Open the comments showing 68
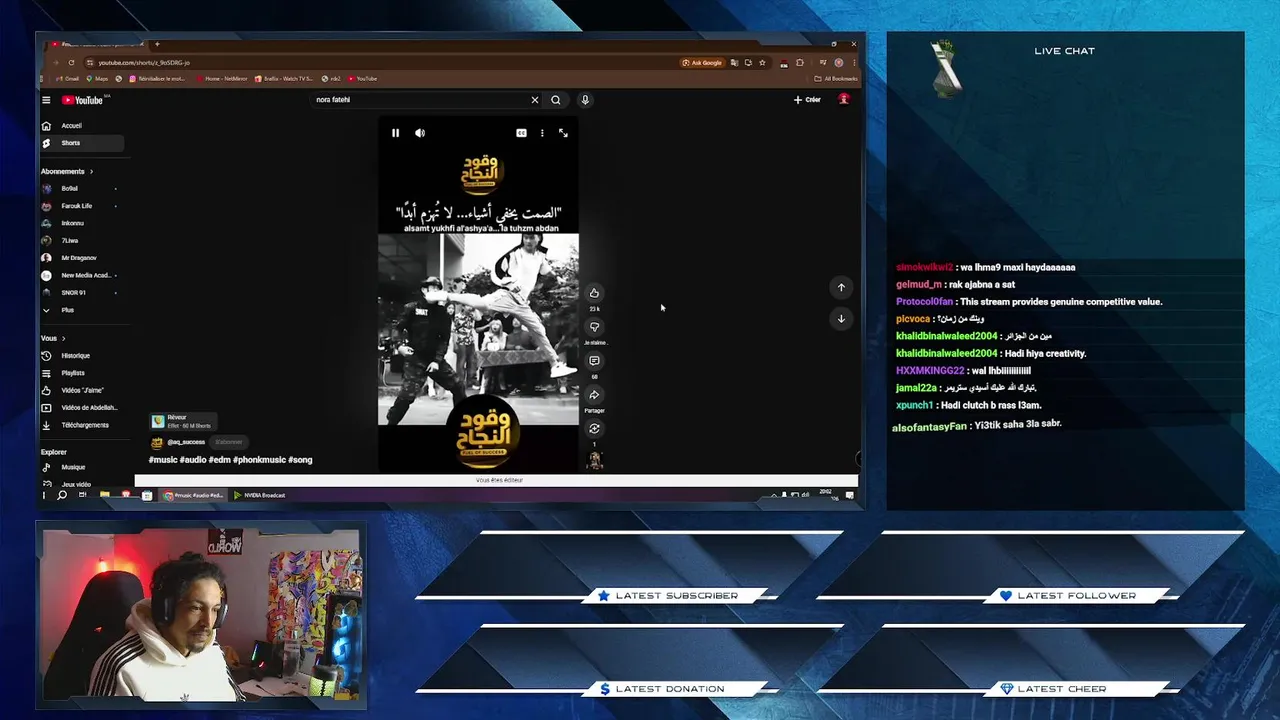The width and height of the screenshot is (1280, 720). tap(594, 361)
